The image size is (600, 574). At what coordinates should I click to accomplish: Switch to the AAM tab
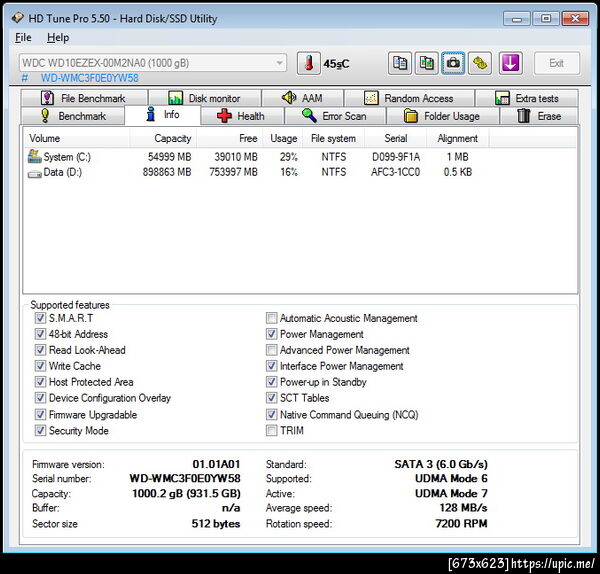click(x=302, y=98)
